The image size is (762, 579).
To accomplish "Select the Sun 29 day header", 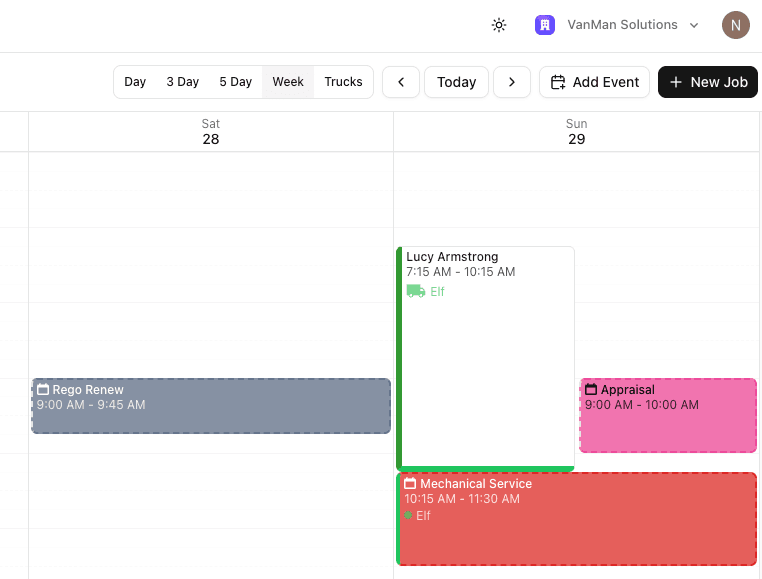I will (x=576, y=132).
